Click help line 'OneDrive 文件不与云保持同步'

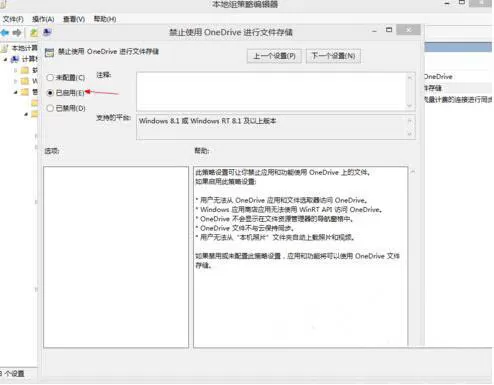coord(245,228)
